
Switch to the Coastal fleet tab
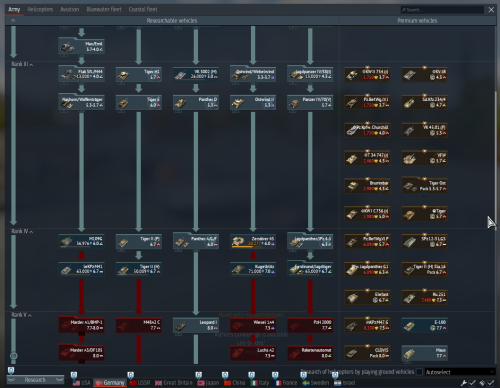(143, 9)
